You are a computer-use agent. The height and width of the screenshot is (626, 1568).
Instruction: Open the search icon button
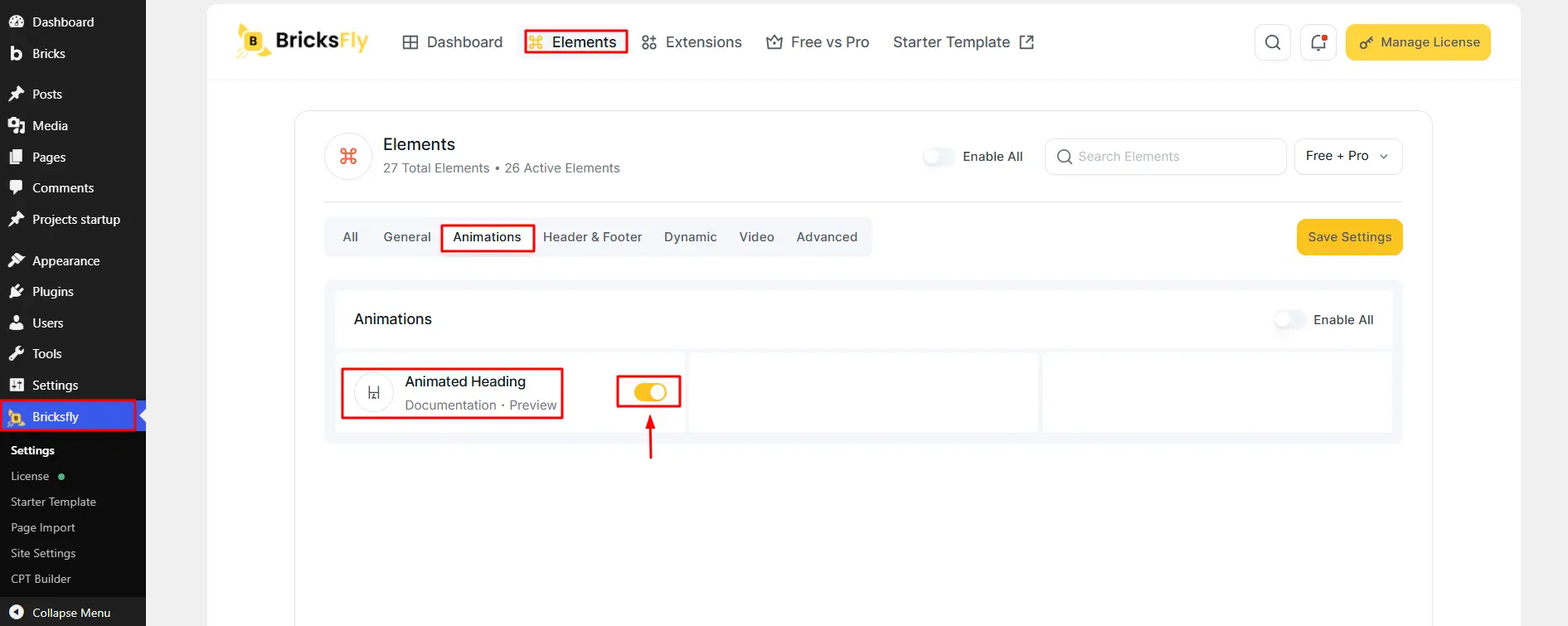pyautogui.click(x=1273, y=42)
